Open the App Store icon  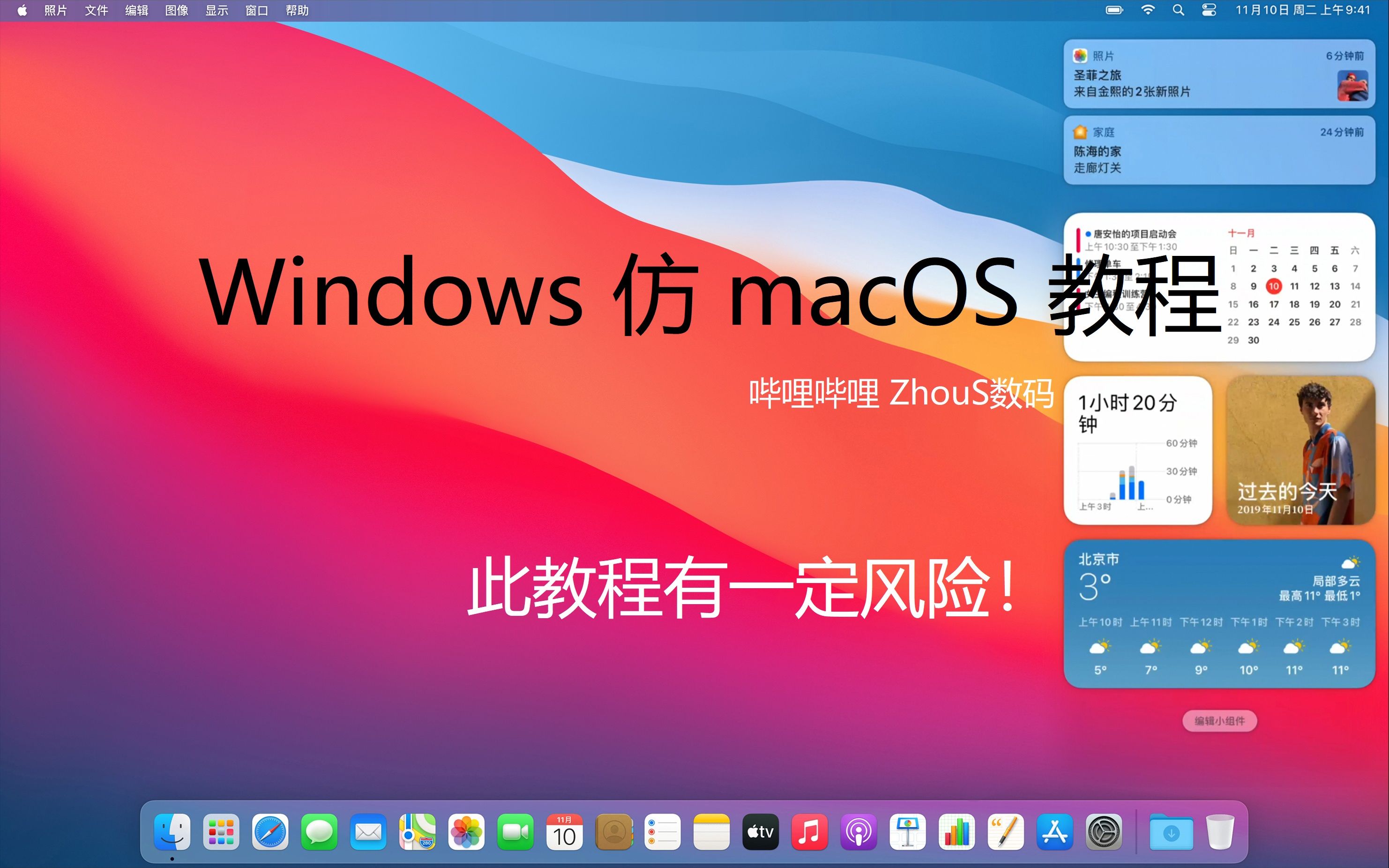click(1055, 832)
